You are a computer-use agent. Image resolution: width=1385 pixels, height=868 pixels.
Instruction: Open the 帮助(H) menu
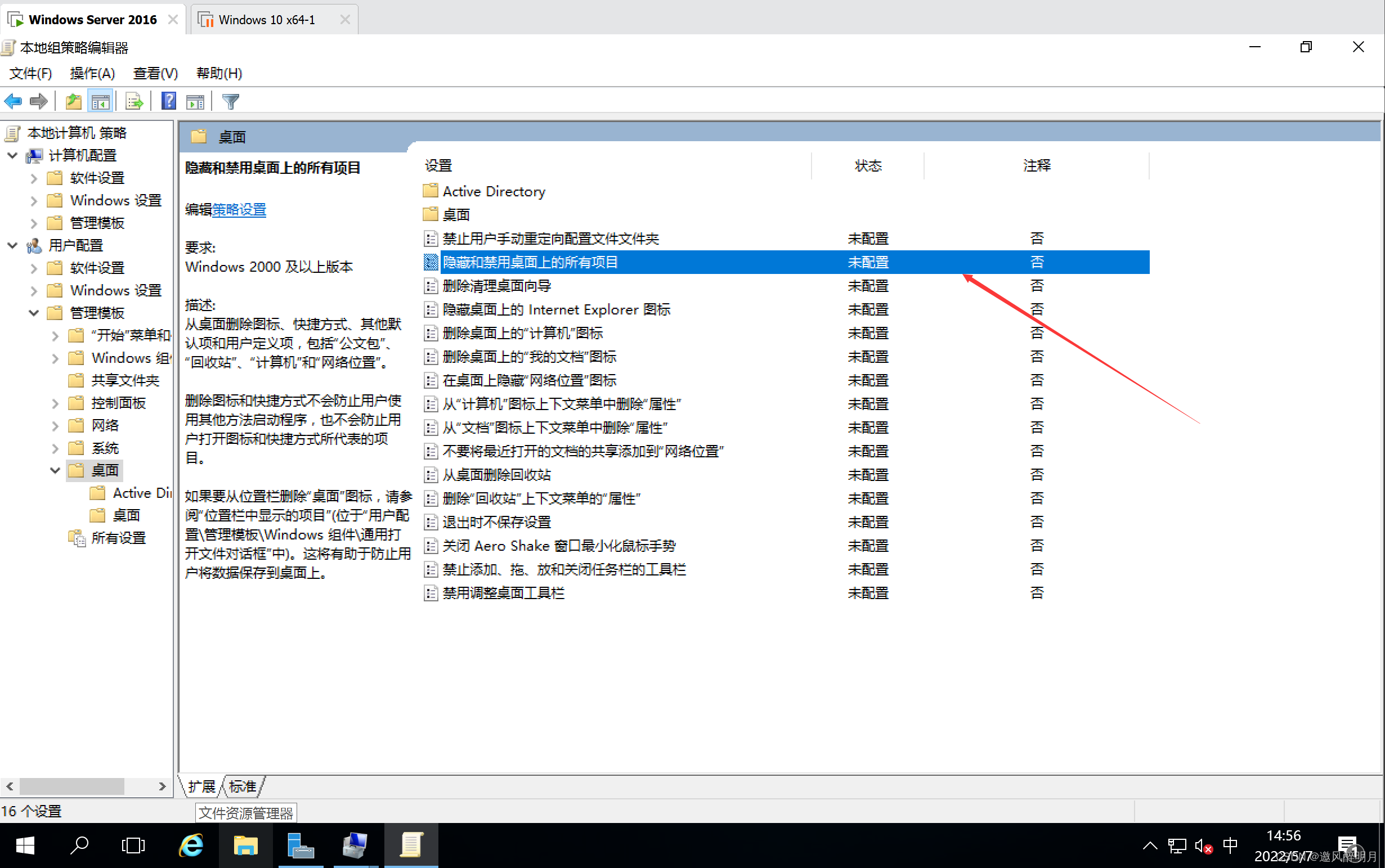(x=219, y=74)
